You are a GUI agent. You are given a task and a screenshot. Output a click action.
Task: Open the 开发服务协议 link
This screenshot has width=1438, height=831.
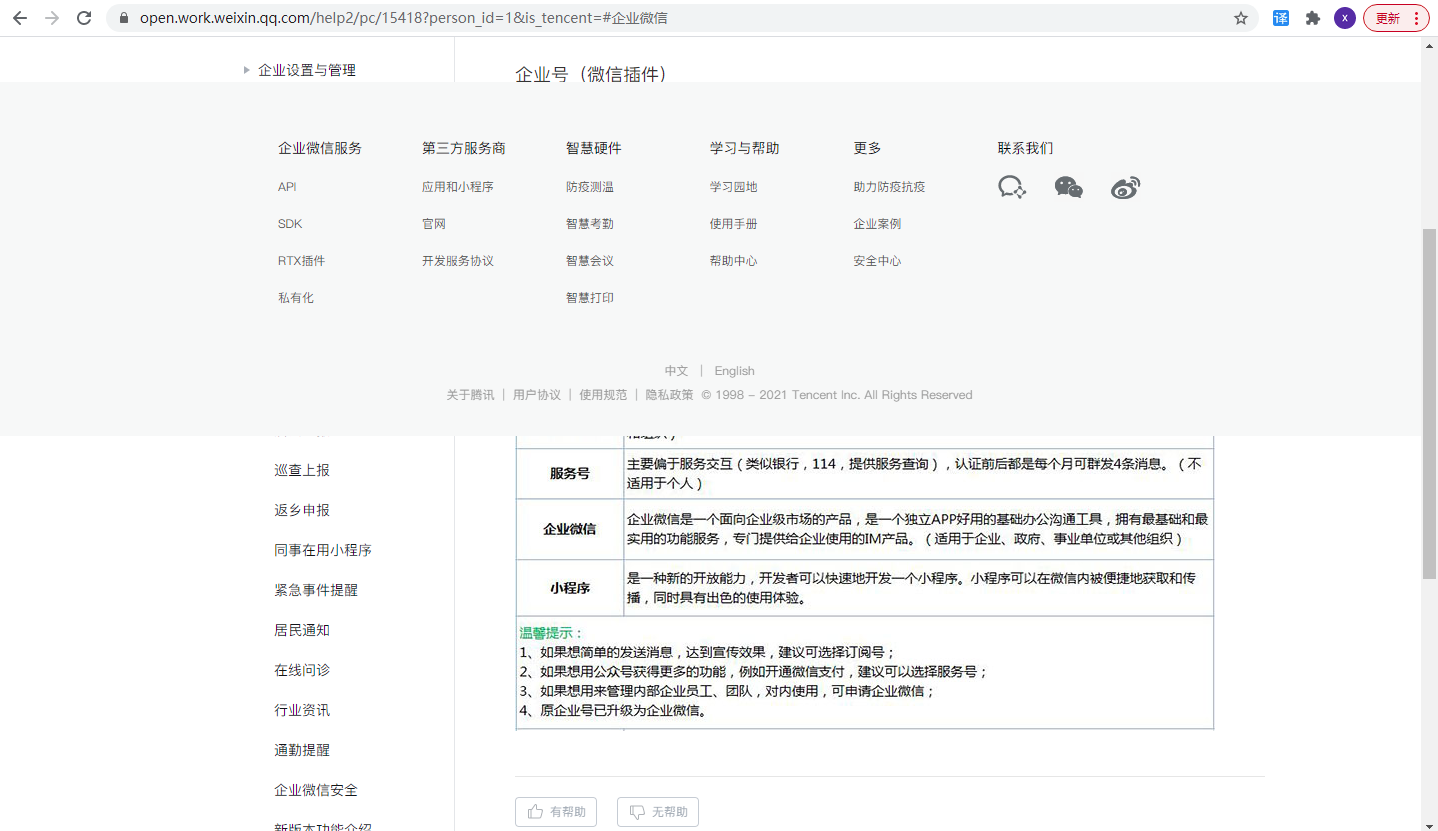pyautogui.click(x=458, y=261)
